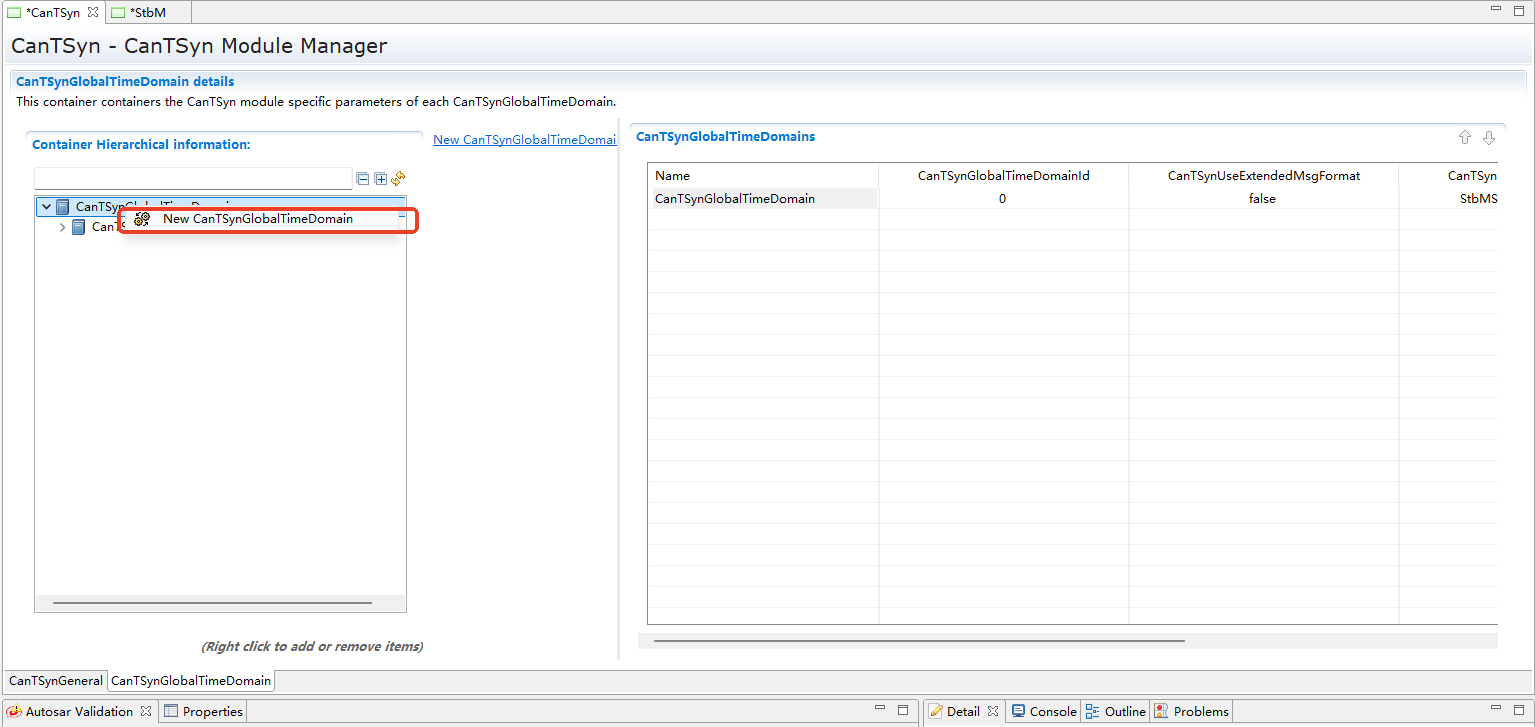Image resolution: width=1535 pixels, height=727 pixels.
Task: Collapse the root CanTSynGlobalTimeDomain tree node
Action: pos(46,207)
